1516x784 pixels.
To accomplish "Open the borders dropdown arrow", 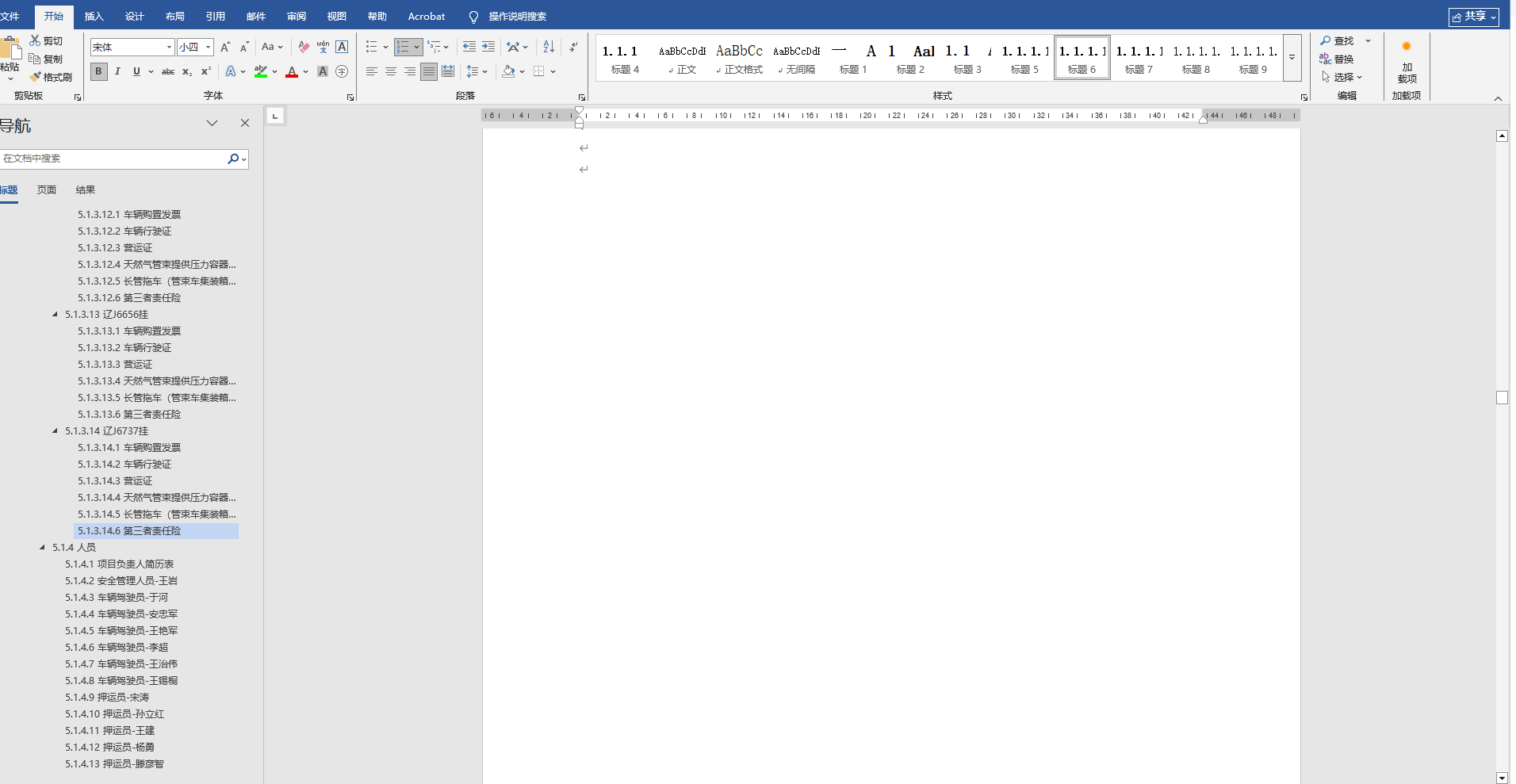I will [553, 71].
